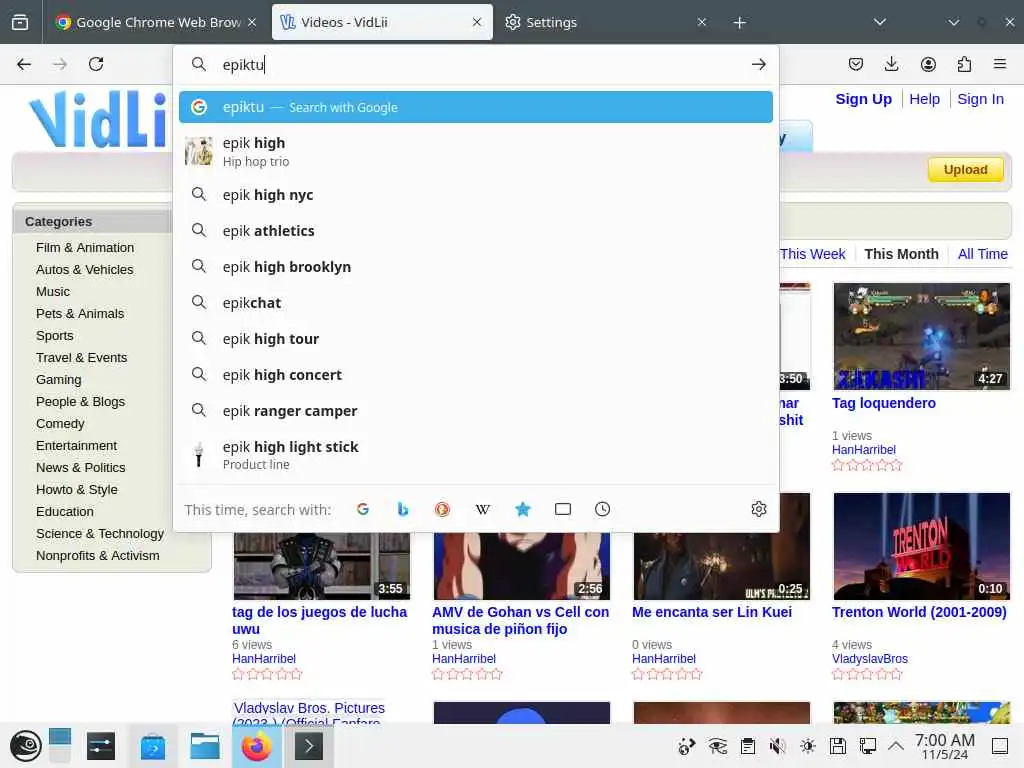
Task: Choose the 'epik athletics' suggestion
Action: [475, 231]
